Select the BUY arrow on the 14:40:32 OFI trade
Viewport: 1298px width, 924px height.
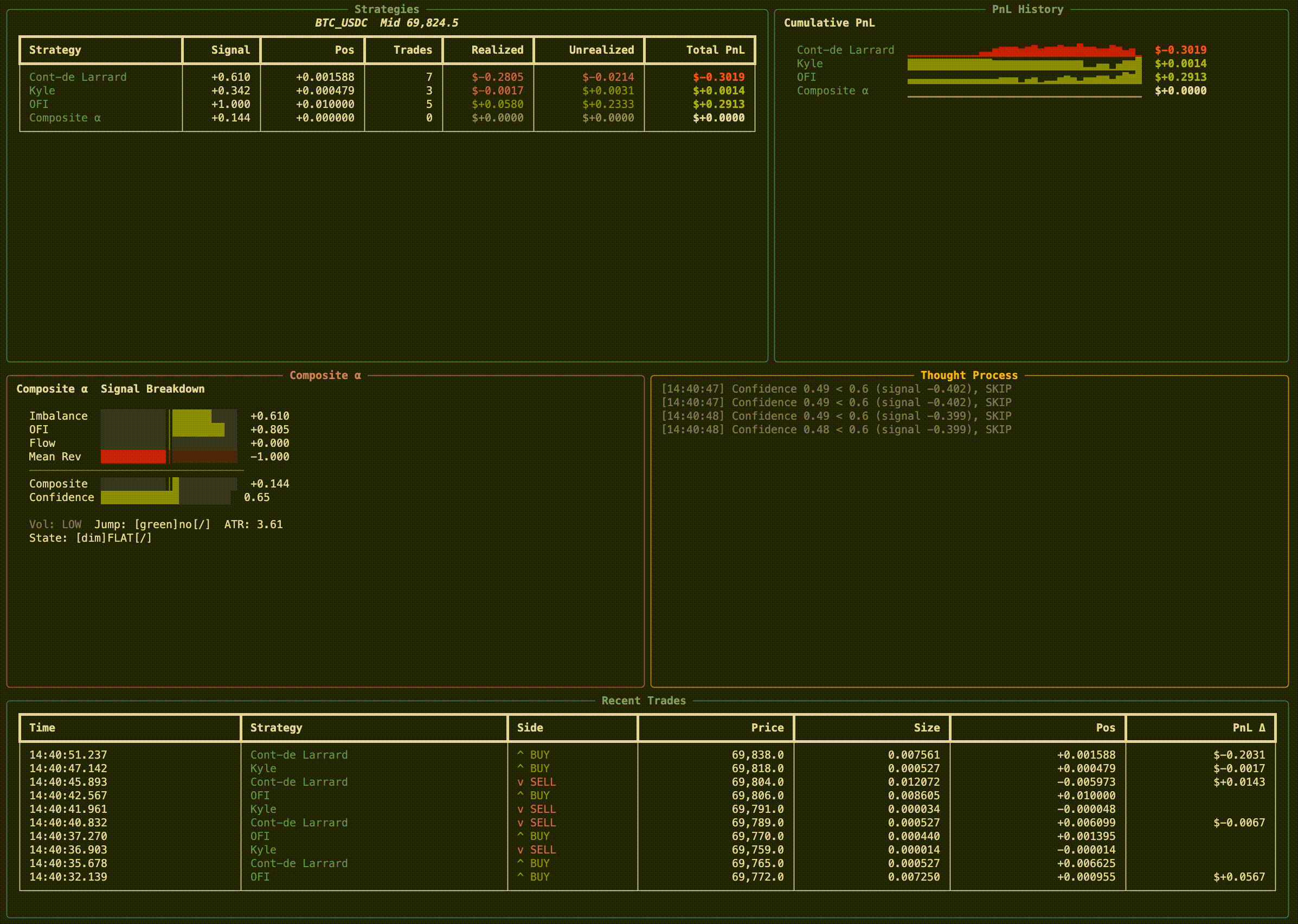point(522,877)
